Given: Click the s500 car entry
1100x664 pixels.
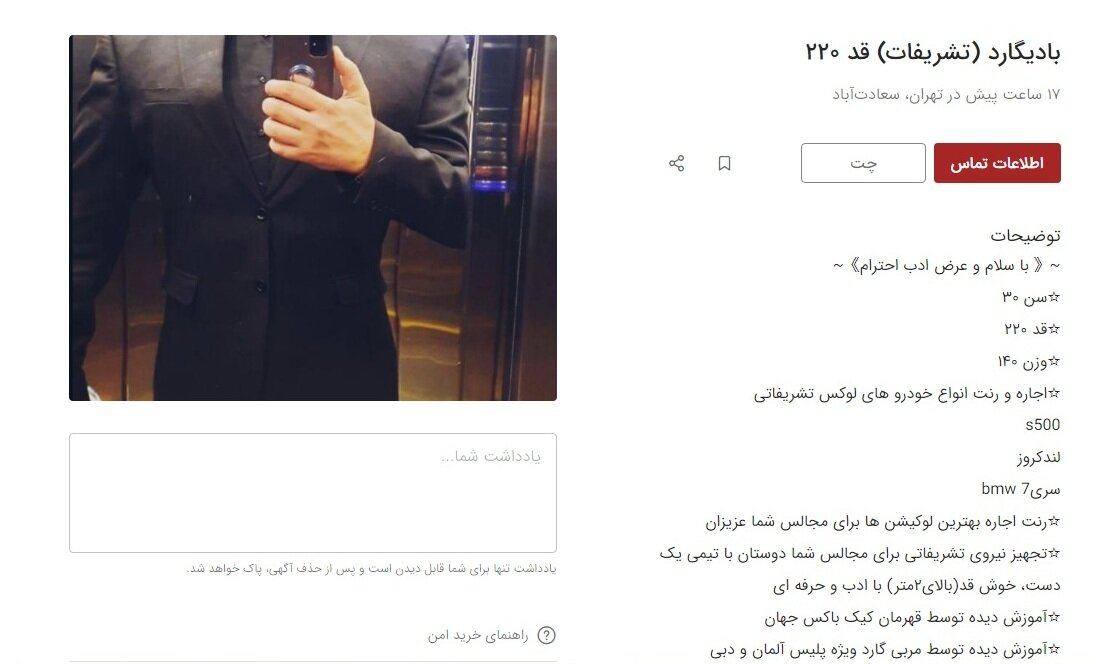Looking at the screenshot, I should [x=1042, y=425].
